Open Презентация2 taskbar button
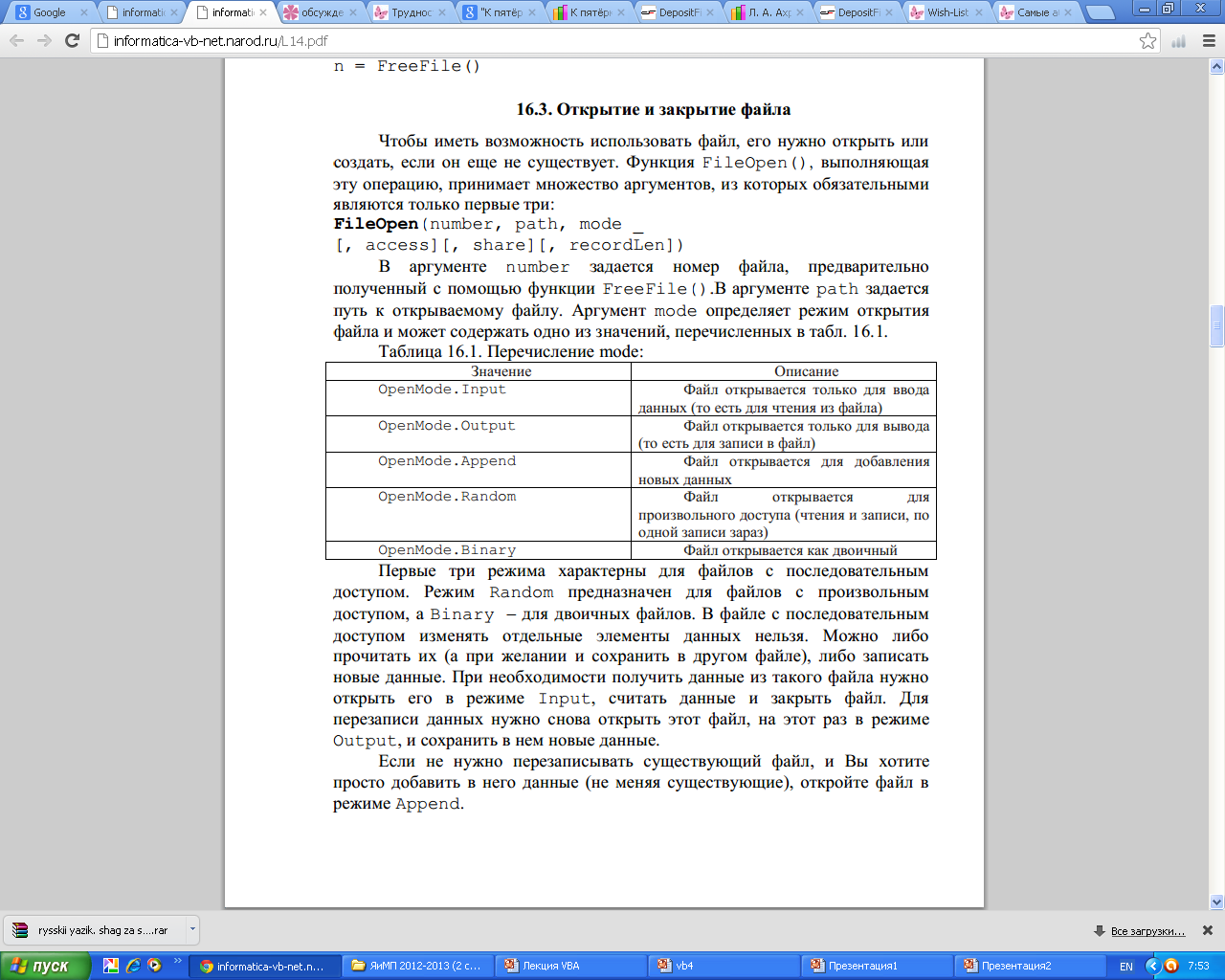1225x980 pixels. coord(1031,966)
